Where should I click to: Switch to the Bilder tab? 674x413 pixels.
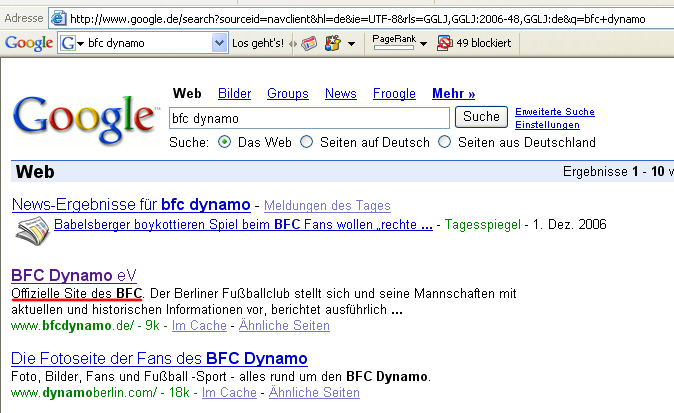tap(234, 93)
